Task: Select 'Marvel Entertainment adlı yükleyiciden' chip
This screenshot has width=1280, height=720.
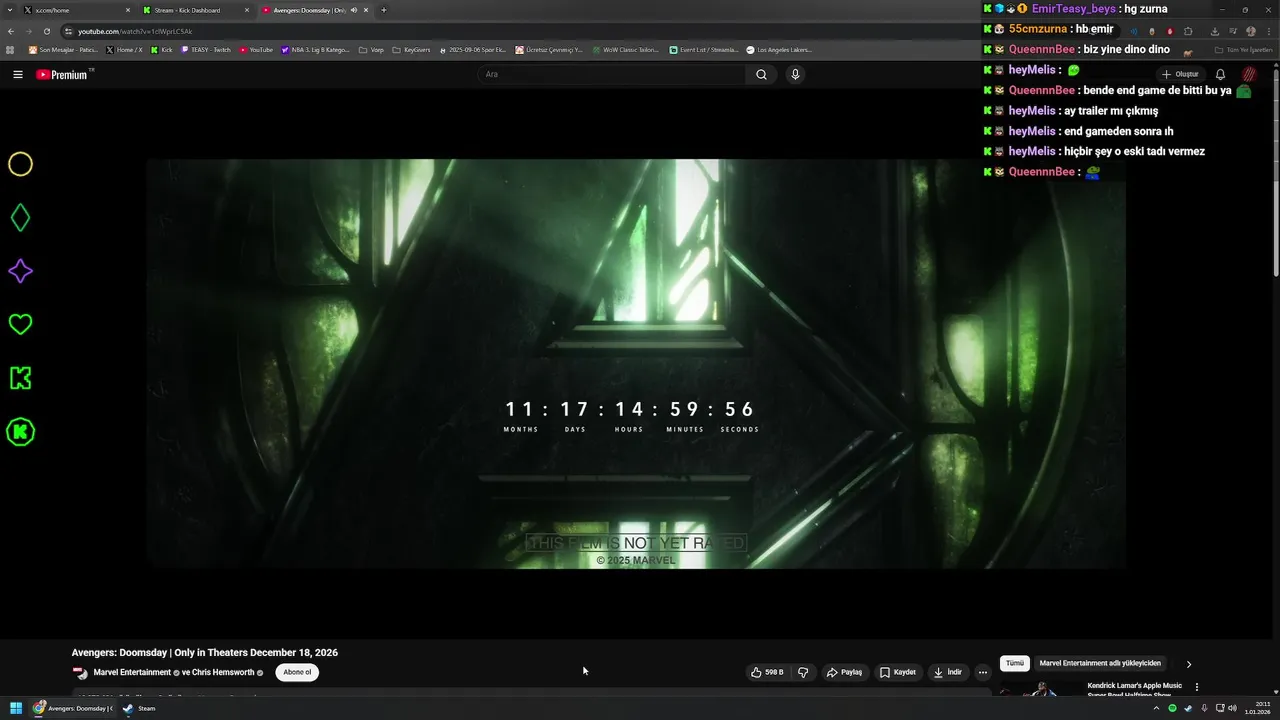Action: point(1100,663)
